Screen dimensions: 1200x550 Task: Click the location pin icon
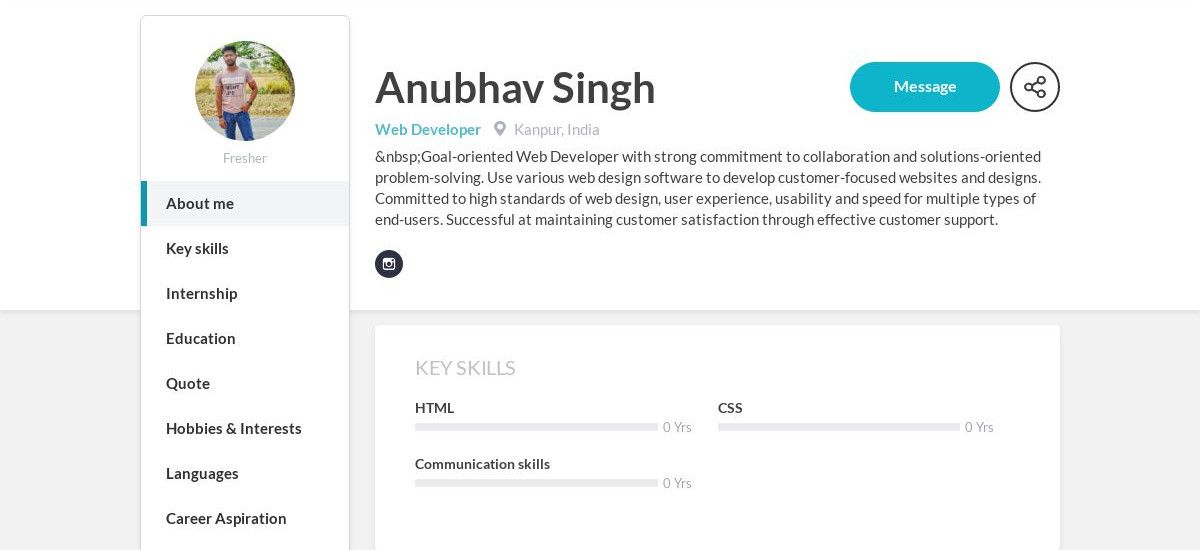500,129
